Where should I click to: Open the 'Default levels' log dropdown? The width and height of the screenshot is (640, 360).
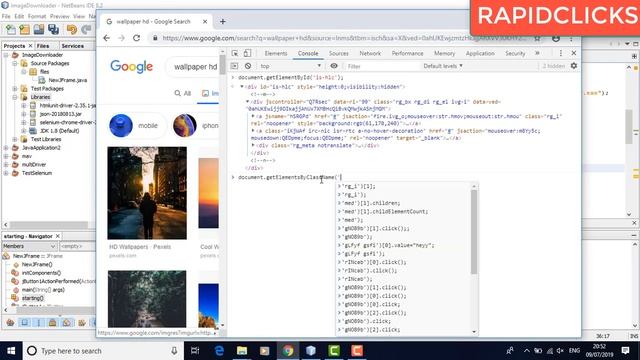coord(443,66)
